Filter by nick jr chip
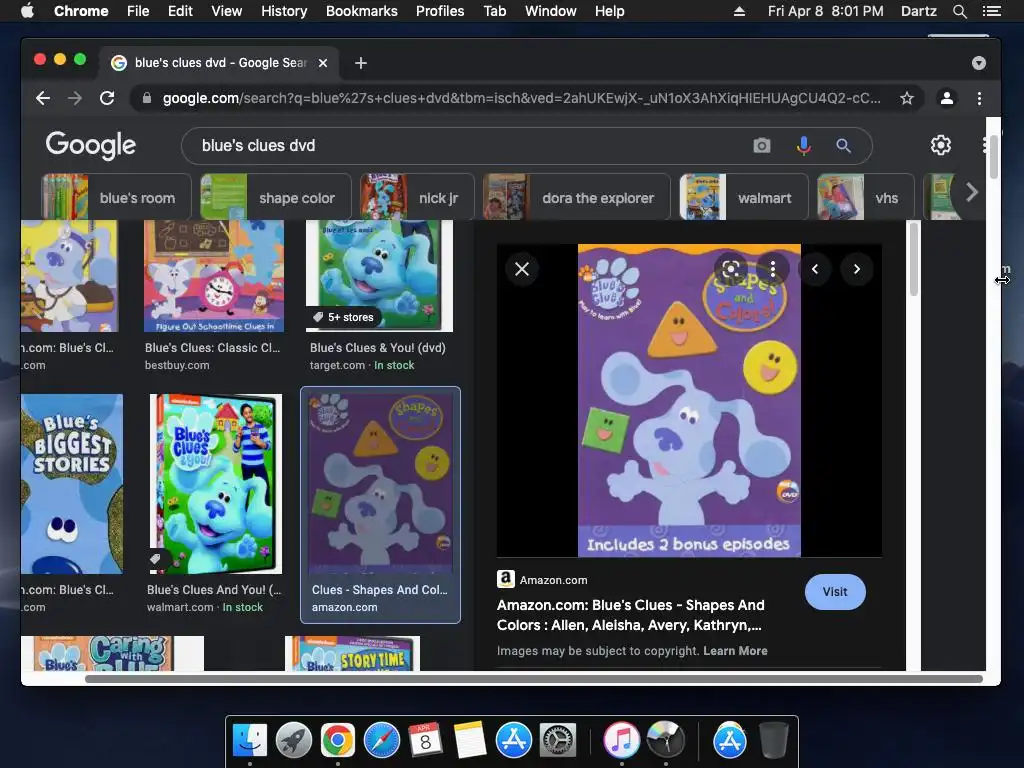This screenshot has width=1024, height=768. (x=417, y=197)
